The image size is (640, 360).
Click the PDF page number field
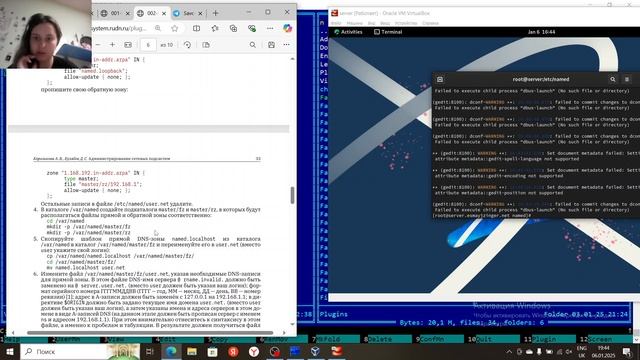tap(148, 45)
